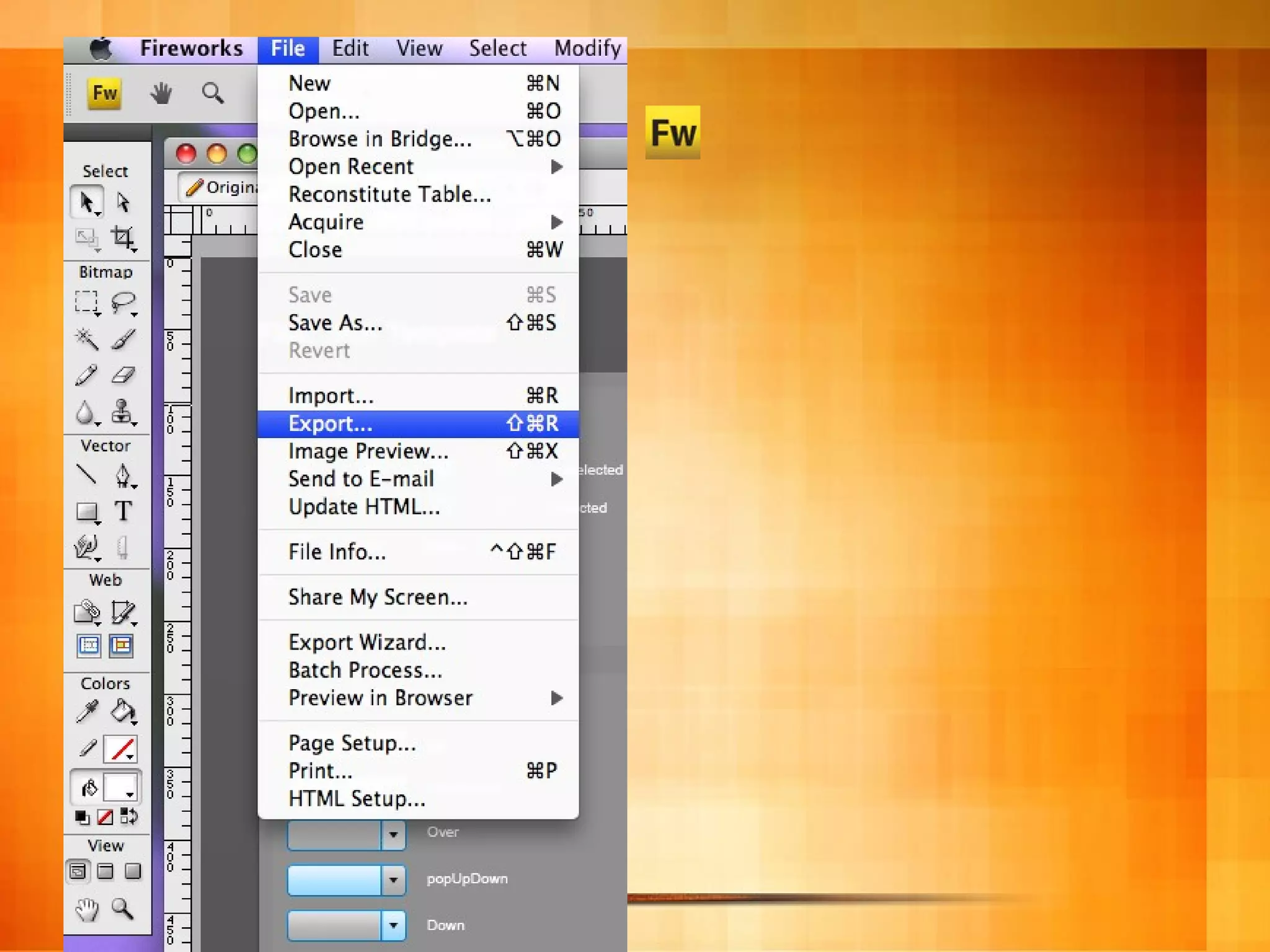Click the Original view button
Image resolution: width=1270 pixels, height=952 pixels.
[220, 187]
